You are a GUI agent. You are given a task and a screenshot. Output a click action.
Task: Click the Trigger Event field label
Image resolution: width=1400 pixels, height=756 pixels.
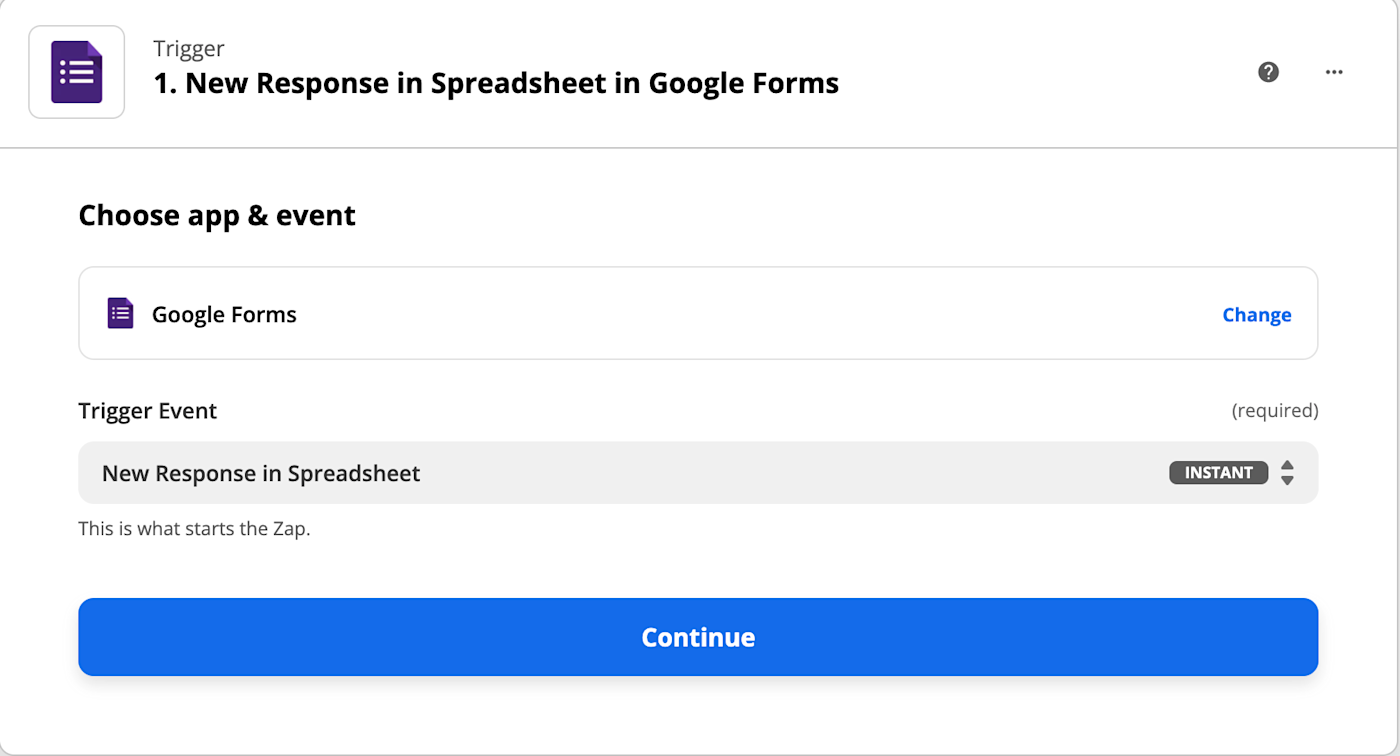[148, 411]
